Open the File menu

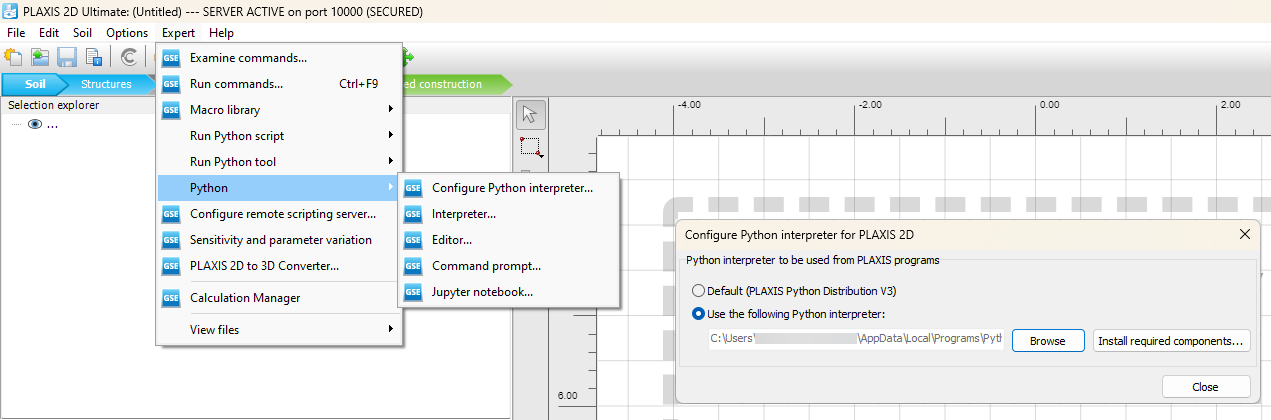16,33
